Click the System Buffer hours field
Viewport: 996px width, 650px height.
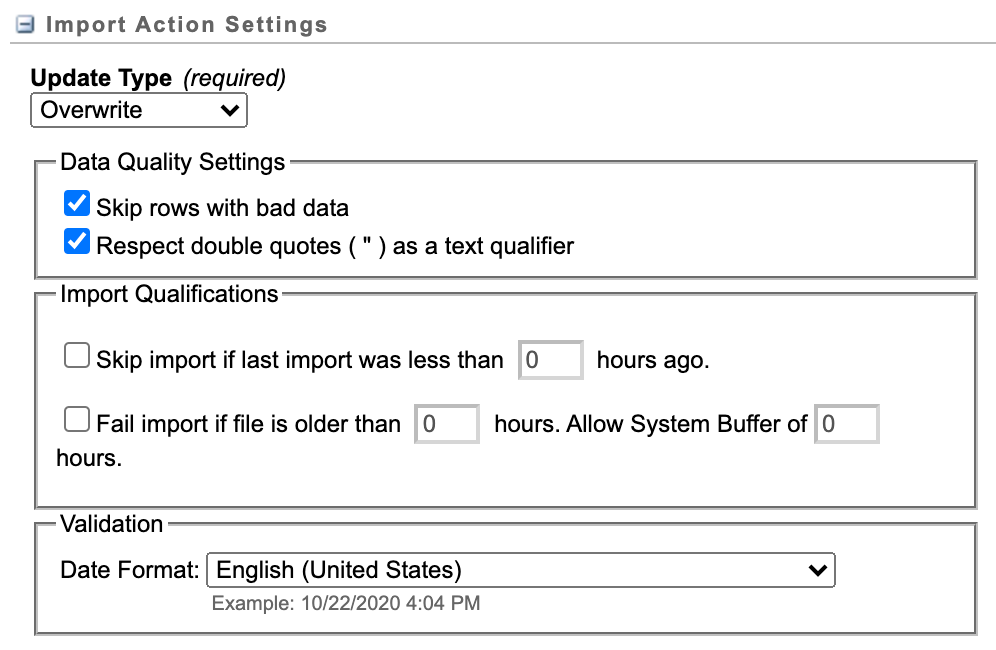pyautogui.click(x=847, y=424)
